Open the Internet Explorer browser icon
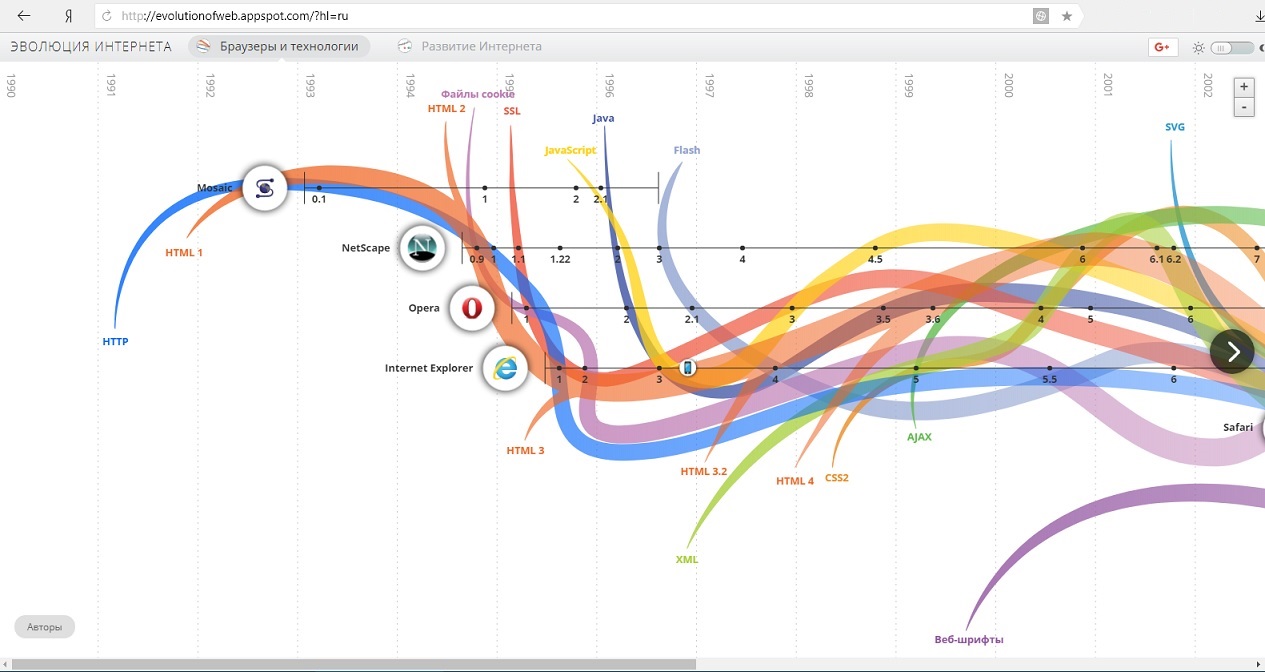The image size is (1265, 672). tap(506, 368)
